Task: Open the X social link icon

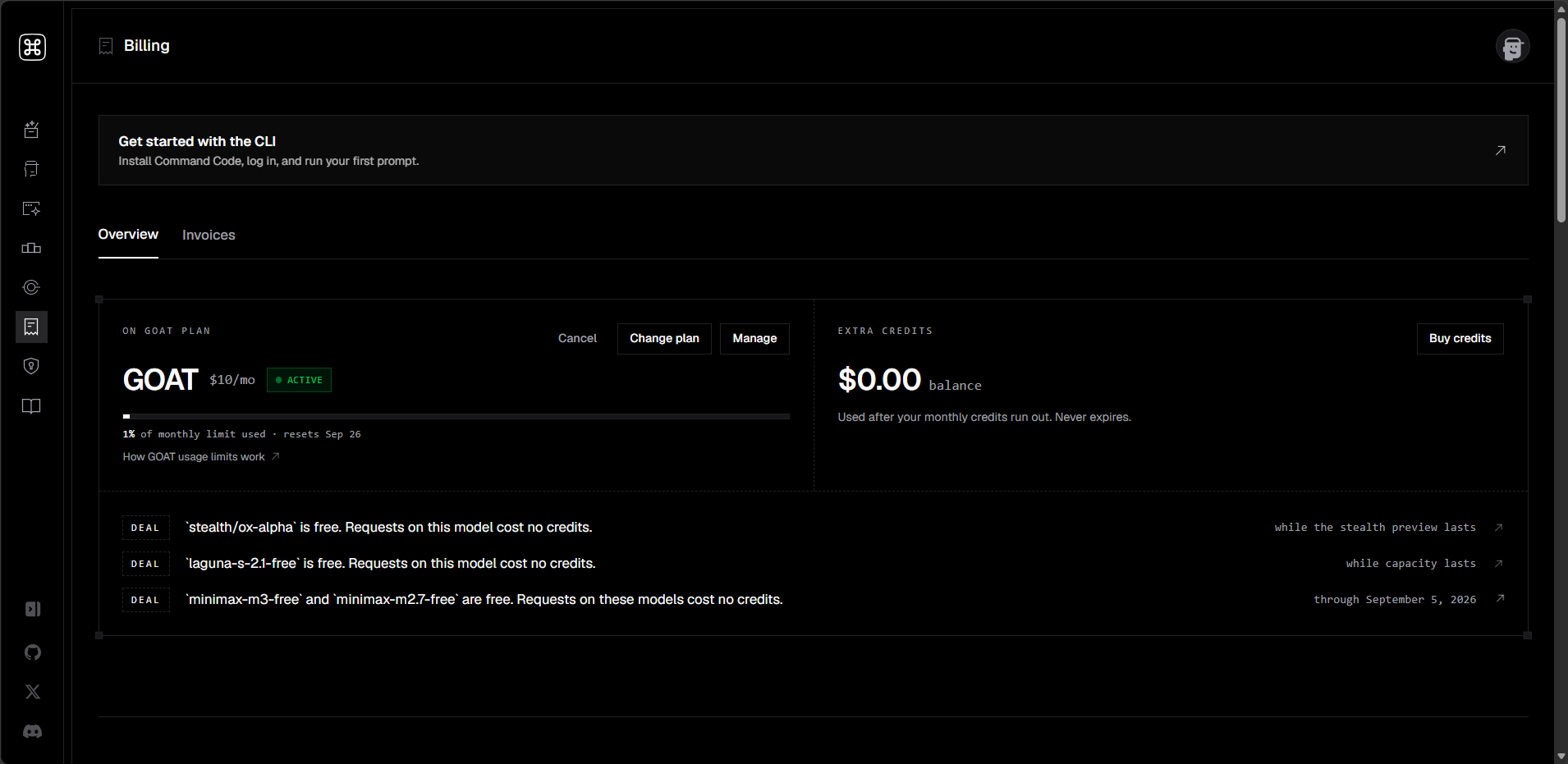Action: [x=33, y=692]
